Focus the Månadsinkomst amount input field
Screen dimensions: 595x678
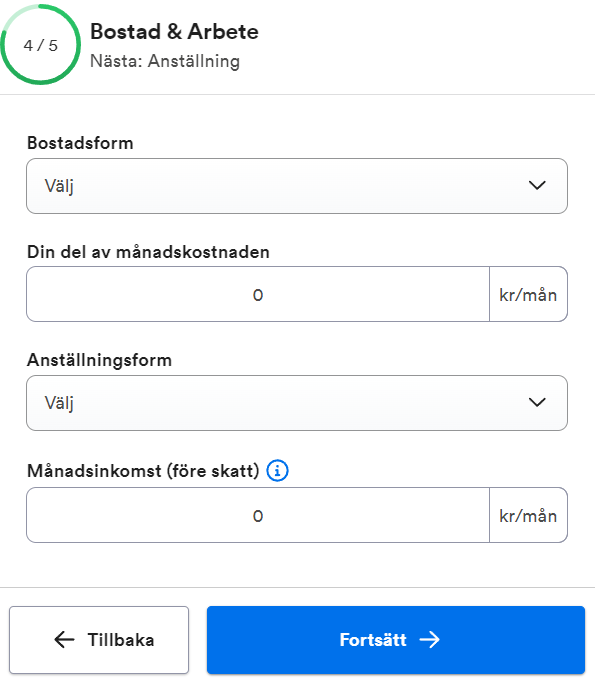(x=258, y=515)
